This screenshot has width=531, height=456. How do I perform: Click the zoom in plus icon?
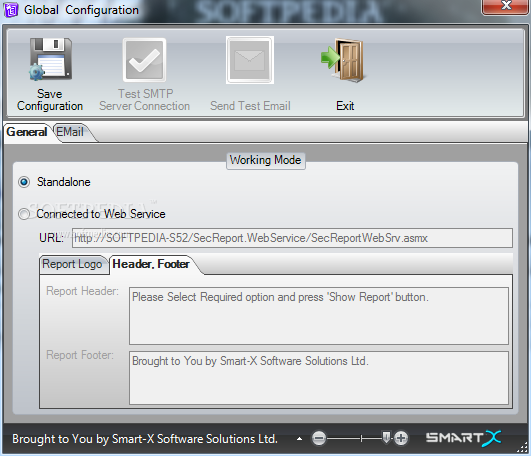click(401, 438)
